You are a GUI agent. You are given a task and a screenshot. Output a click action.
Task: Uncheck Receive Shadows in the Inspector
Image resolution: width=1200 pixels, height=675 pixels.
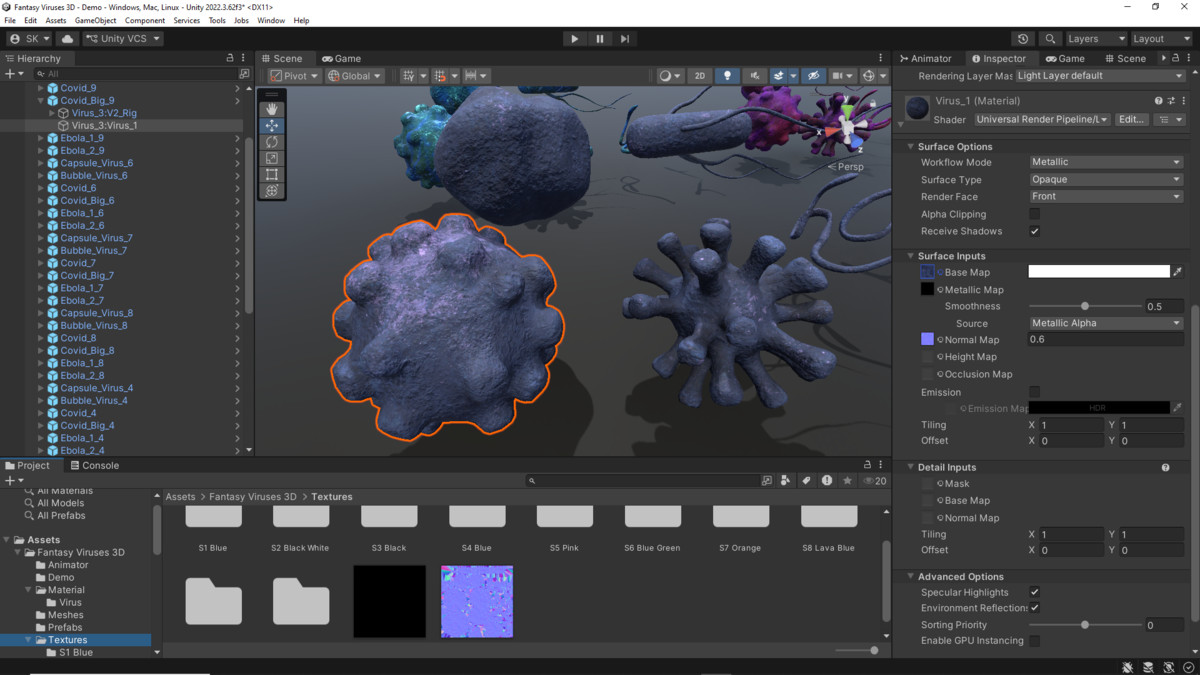point(1037,231)
